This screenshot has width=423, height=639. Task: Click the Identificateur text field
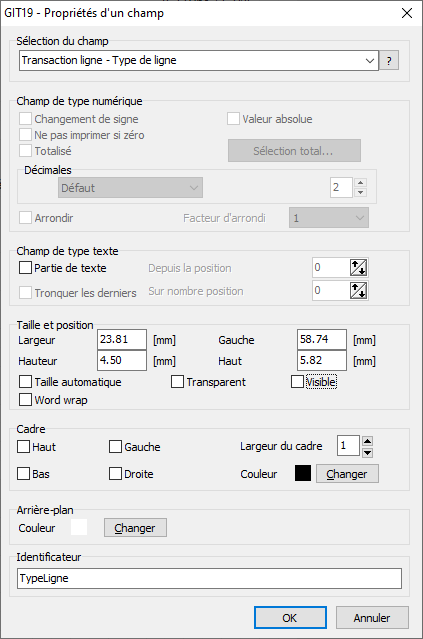coord(209,578)
